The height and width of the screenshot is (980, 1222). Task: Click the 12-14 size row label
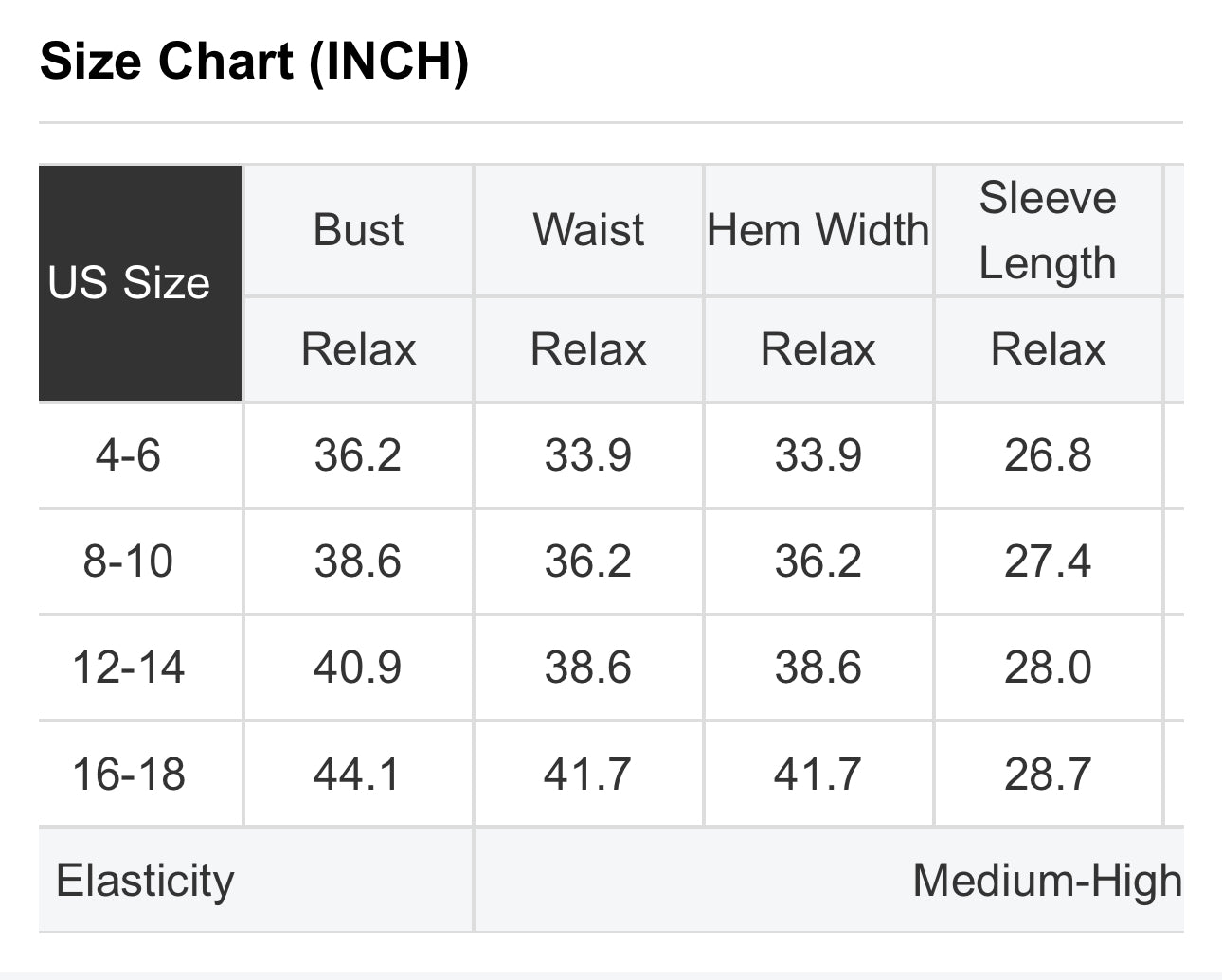pos(129,668)
